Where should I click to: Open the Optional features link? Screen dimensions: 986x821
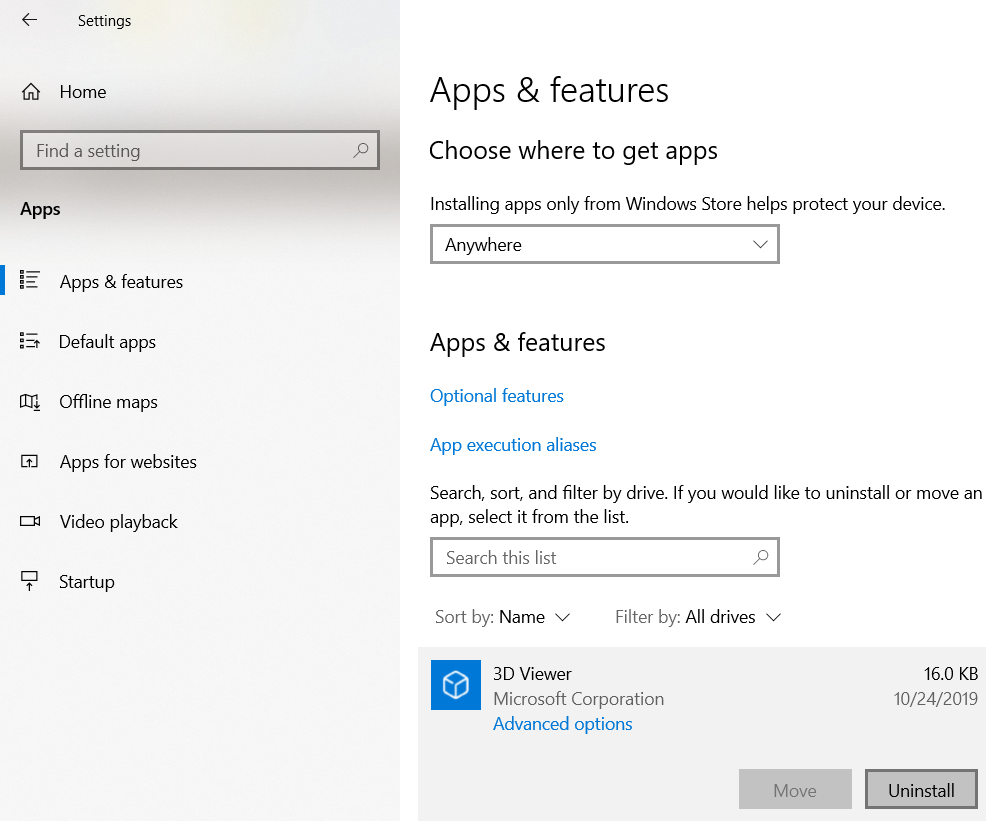(x=497, y=396)
